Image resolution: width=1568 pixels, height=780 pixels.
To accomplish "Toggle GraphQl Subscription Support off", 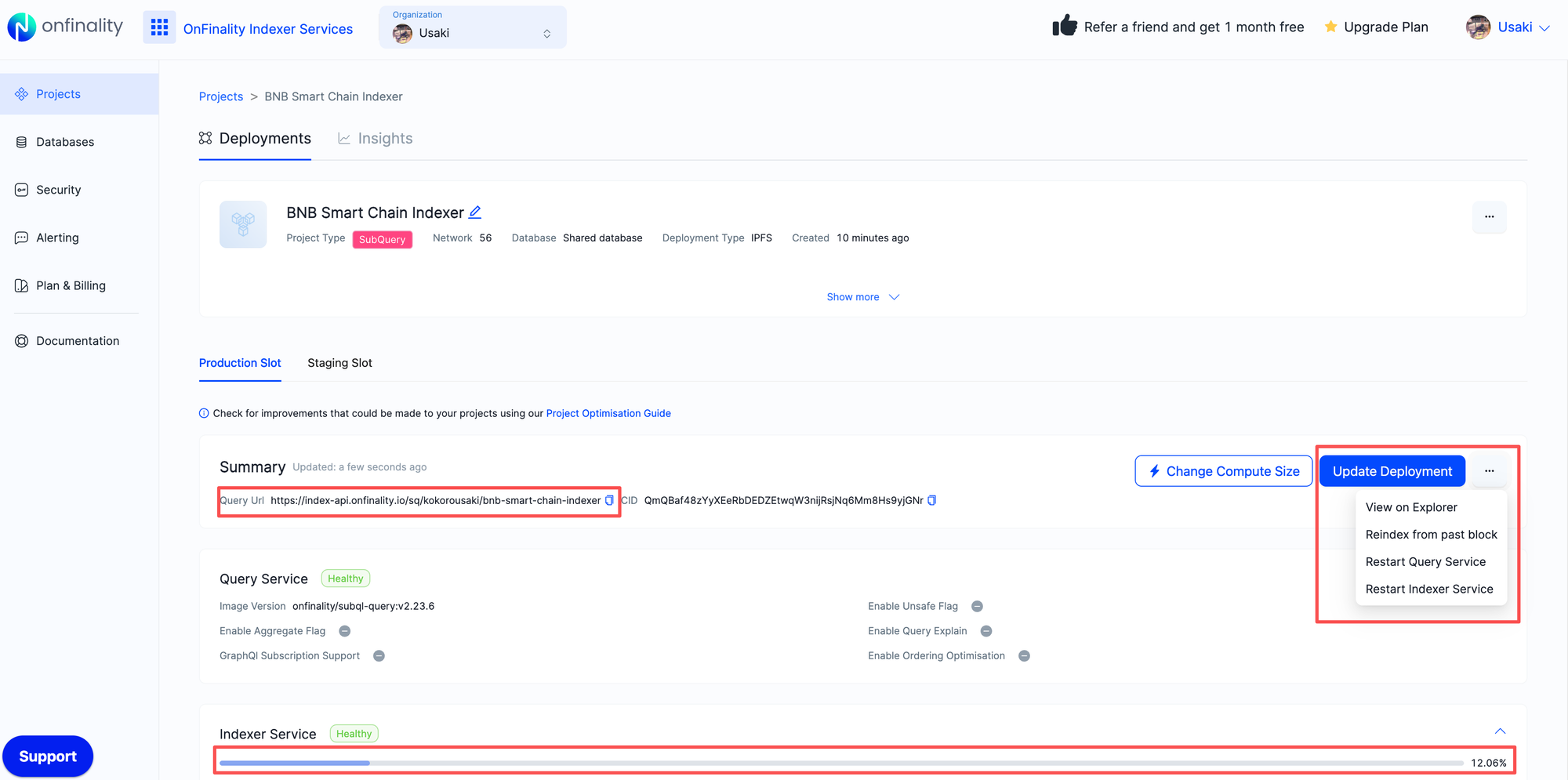I will point(379,655).
